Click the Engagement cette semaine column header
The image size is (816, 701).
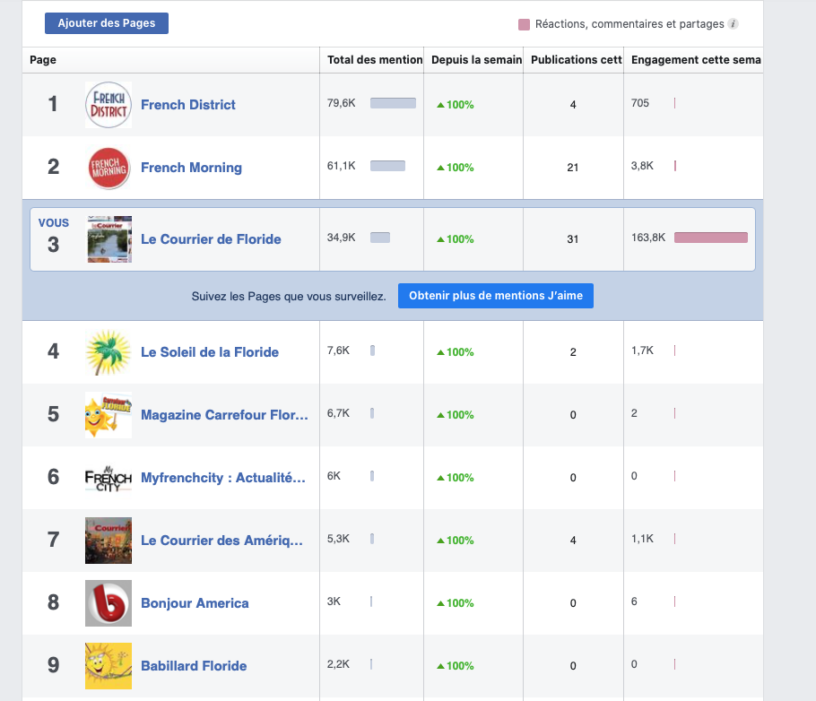695,60
